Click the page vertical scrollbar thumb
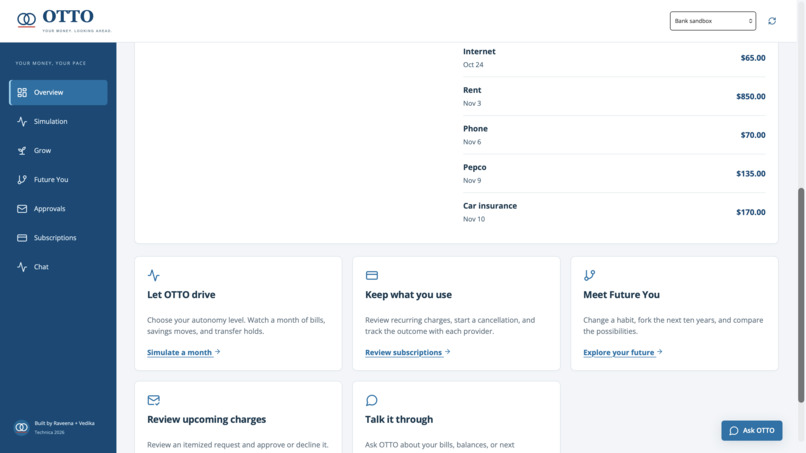Screen dimensions: 806x453 801,295
